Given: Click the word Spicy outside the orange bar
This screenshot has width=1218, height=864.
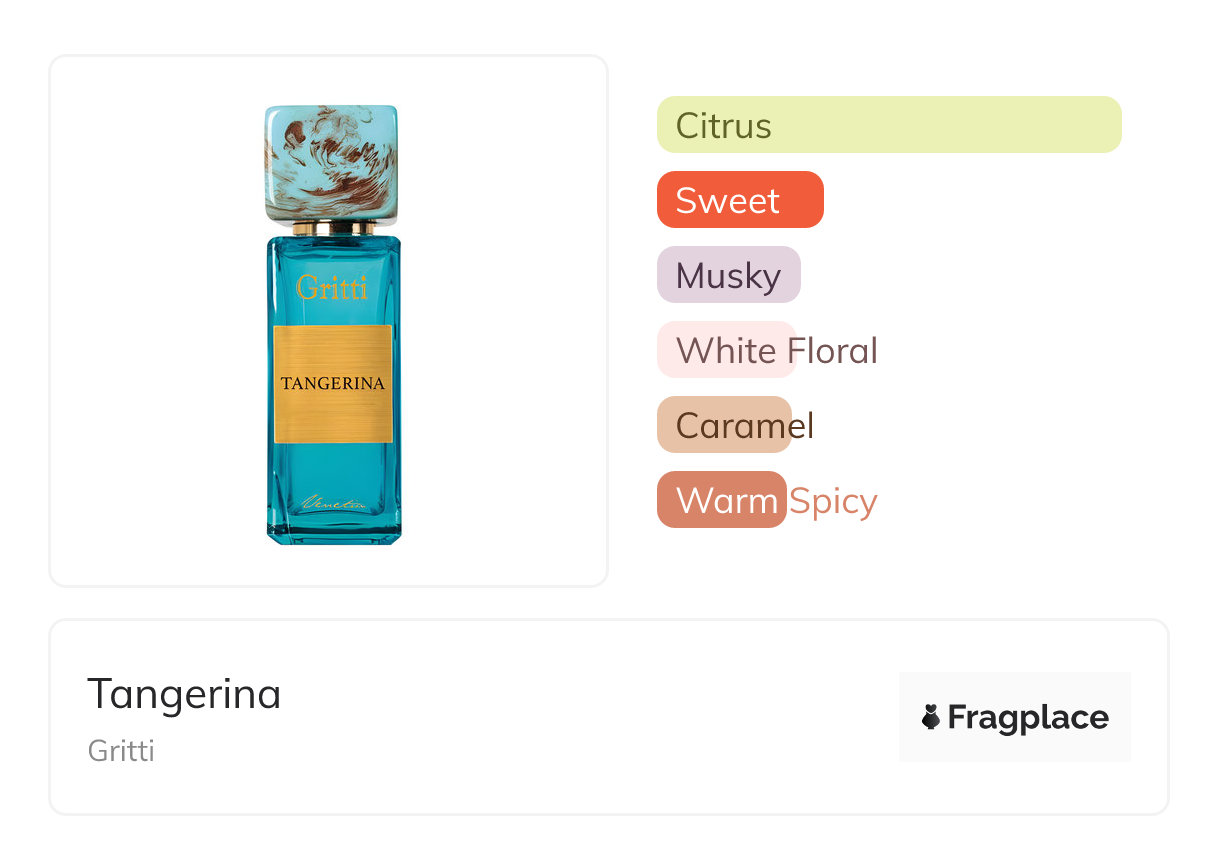Looking at the screenshot, I should coord(833,501).
